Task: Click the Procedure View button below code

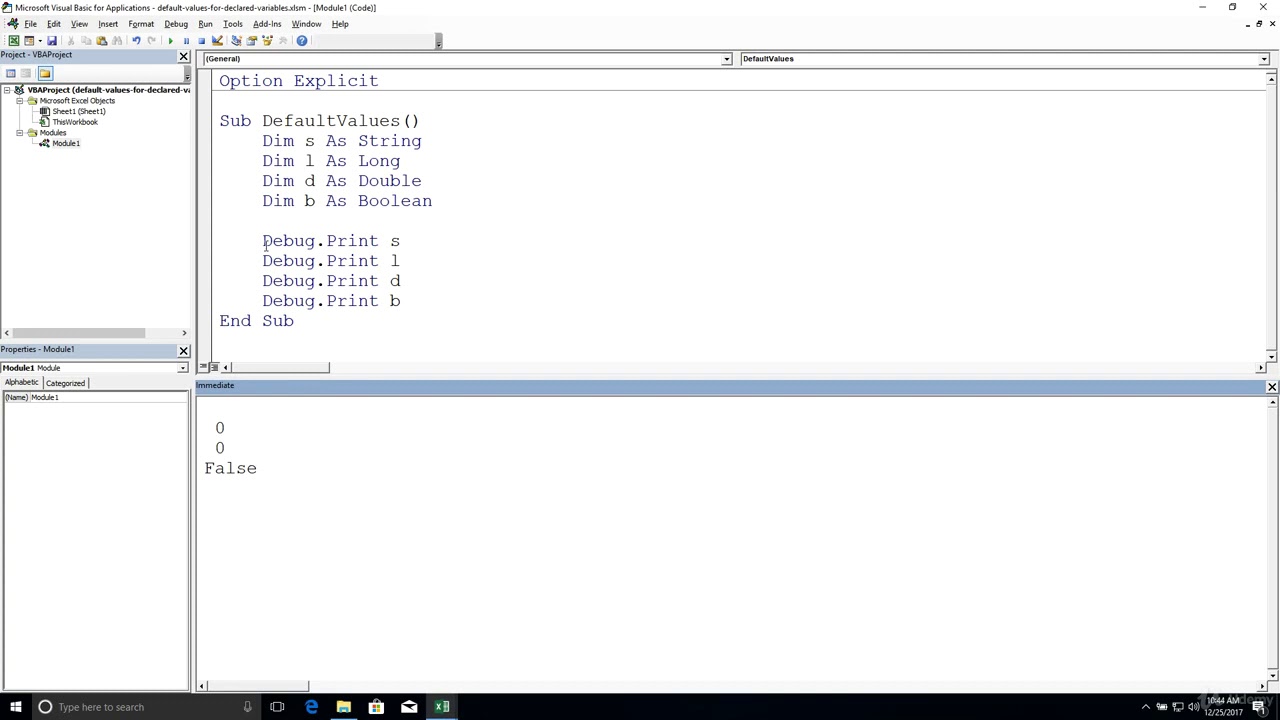Action: coord(203,368)
